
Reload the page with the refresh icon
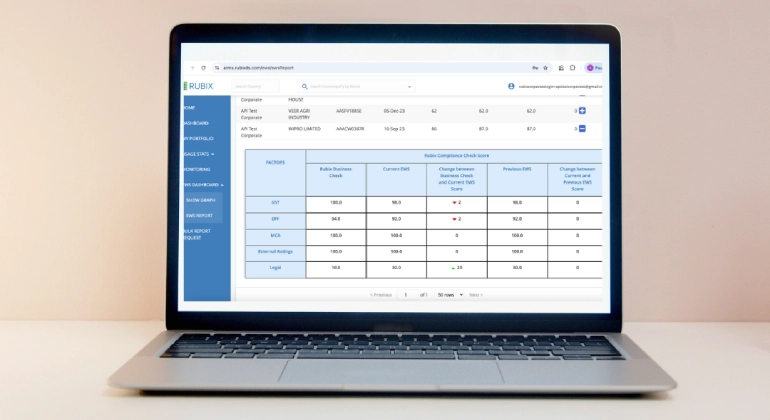pos(203,68)
